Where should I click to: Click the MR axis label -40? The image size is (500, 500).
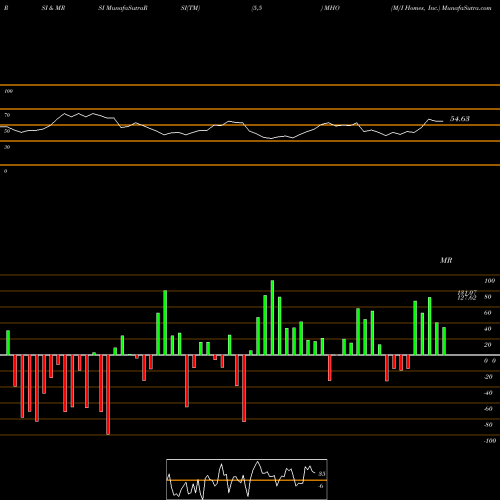coord(488,393)
